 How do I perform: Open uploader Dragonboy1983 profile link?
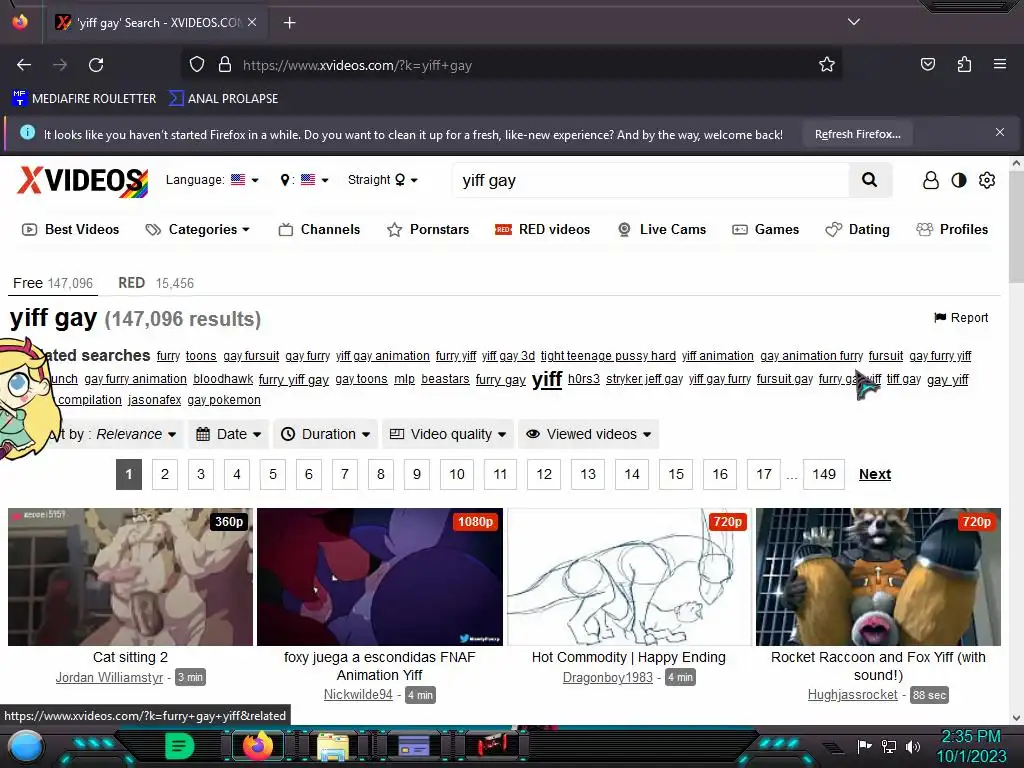click(608, 677)
